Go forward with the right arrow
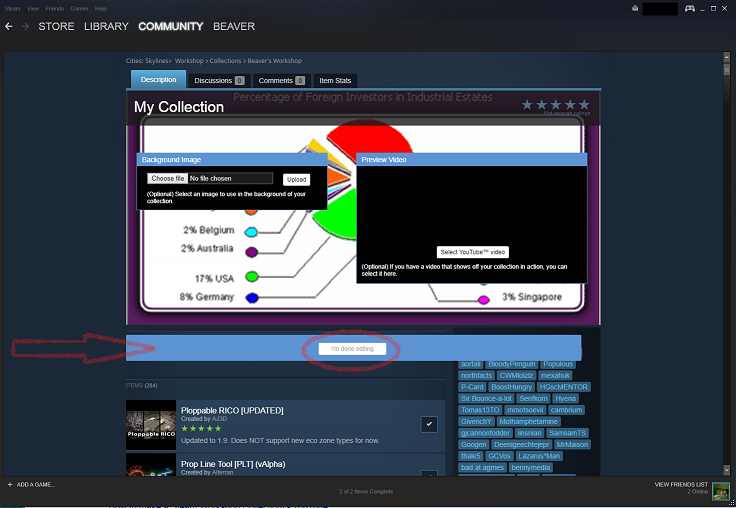 (25, 26)
